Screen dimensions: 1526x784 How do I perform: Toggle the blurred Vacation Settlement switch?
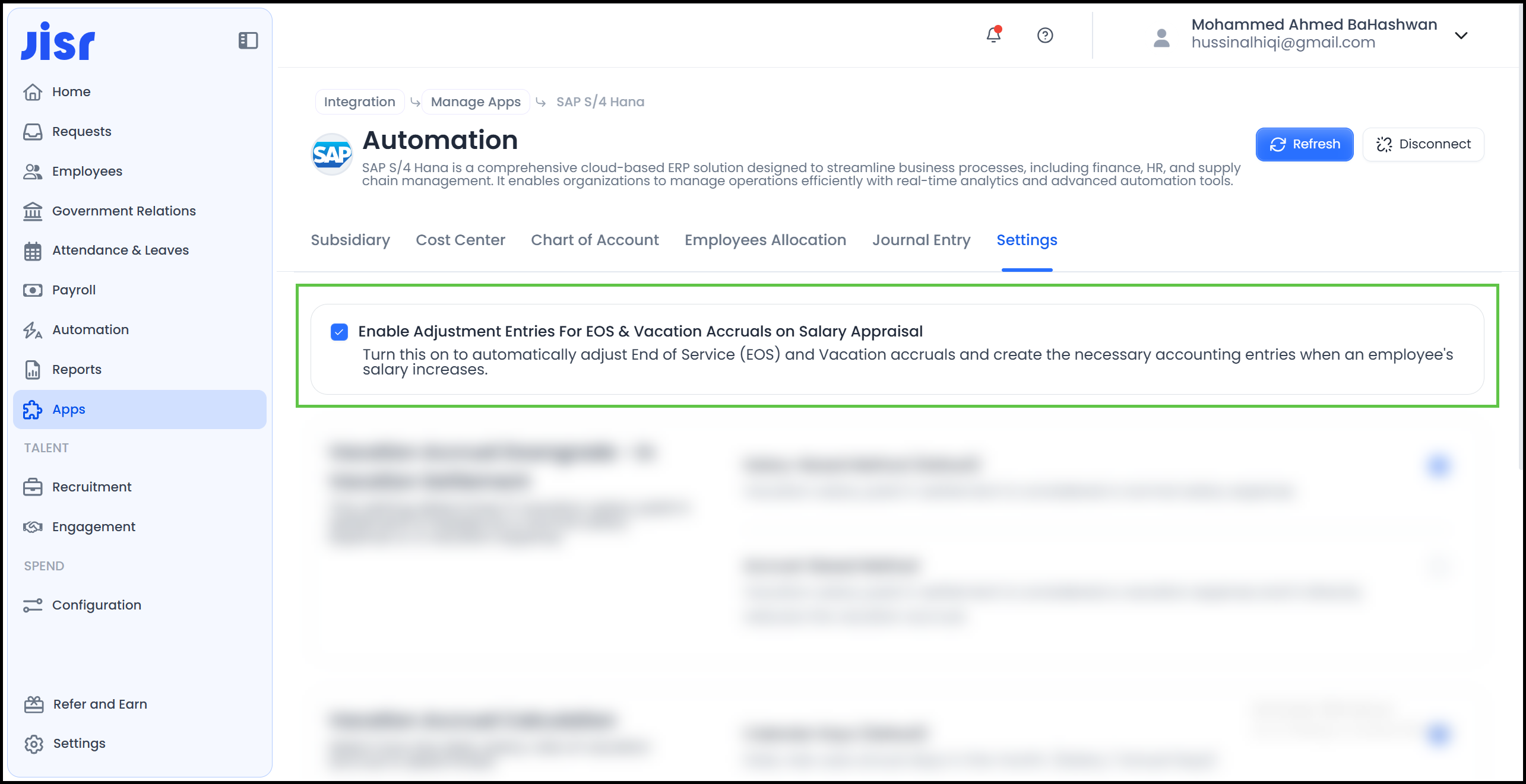click(1438, 466)
